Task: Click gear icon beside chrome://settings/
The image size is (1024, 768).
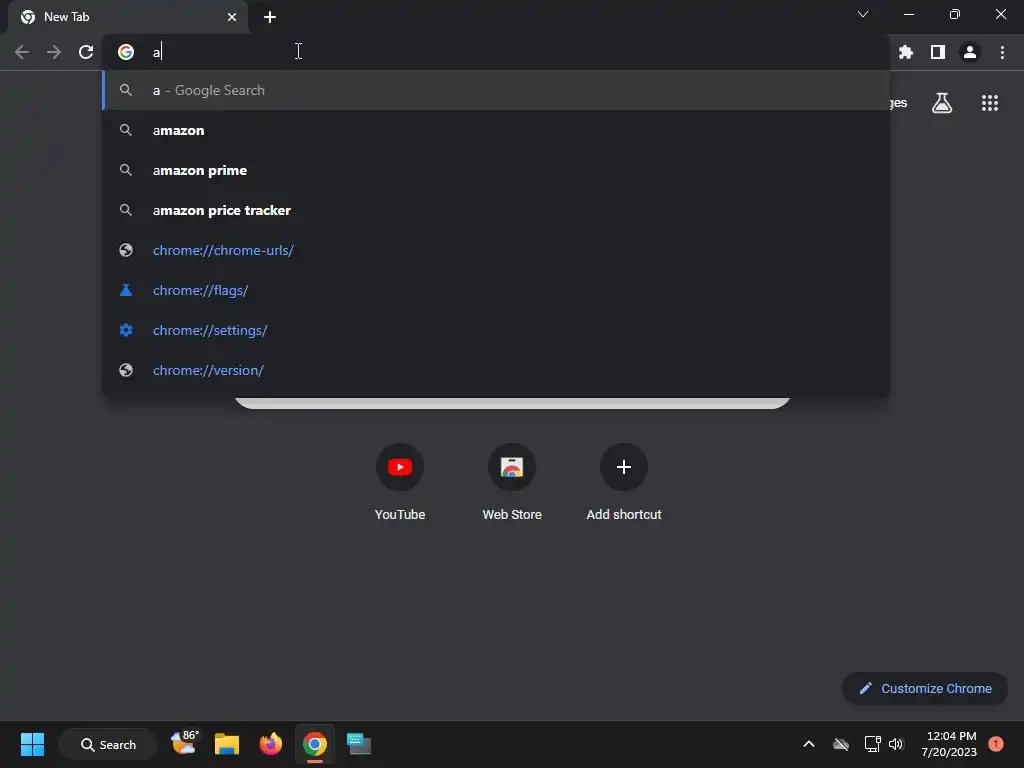Action: tap(126, 330)
